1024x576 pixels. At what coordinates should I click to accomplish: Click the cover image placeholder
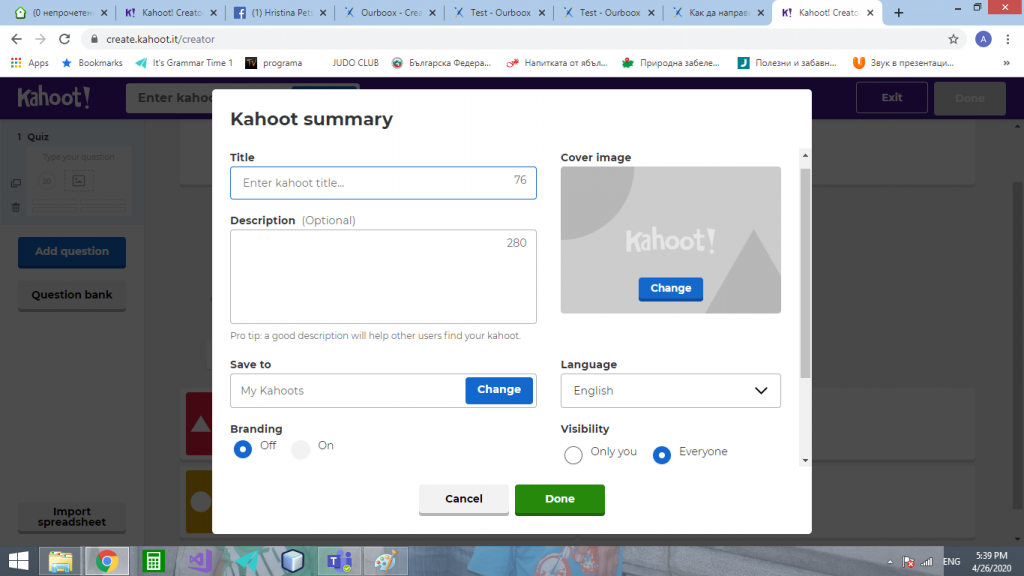pos(671,240)
